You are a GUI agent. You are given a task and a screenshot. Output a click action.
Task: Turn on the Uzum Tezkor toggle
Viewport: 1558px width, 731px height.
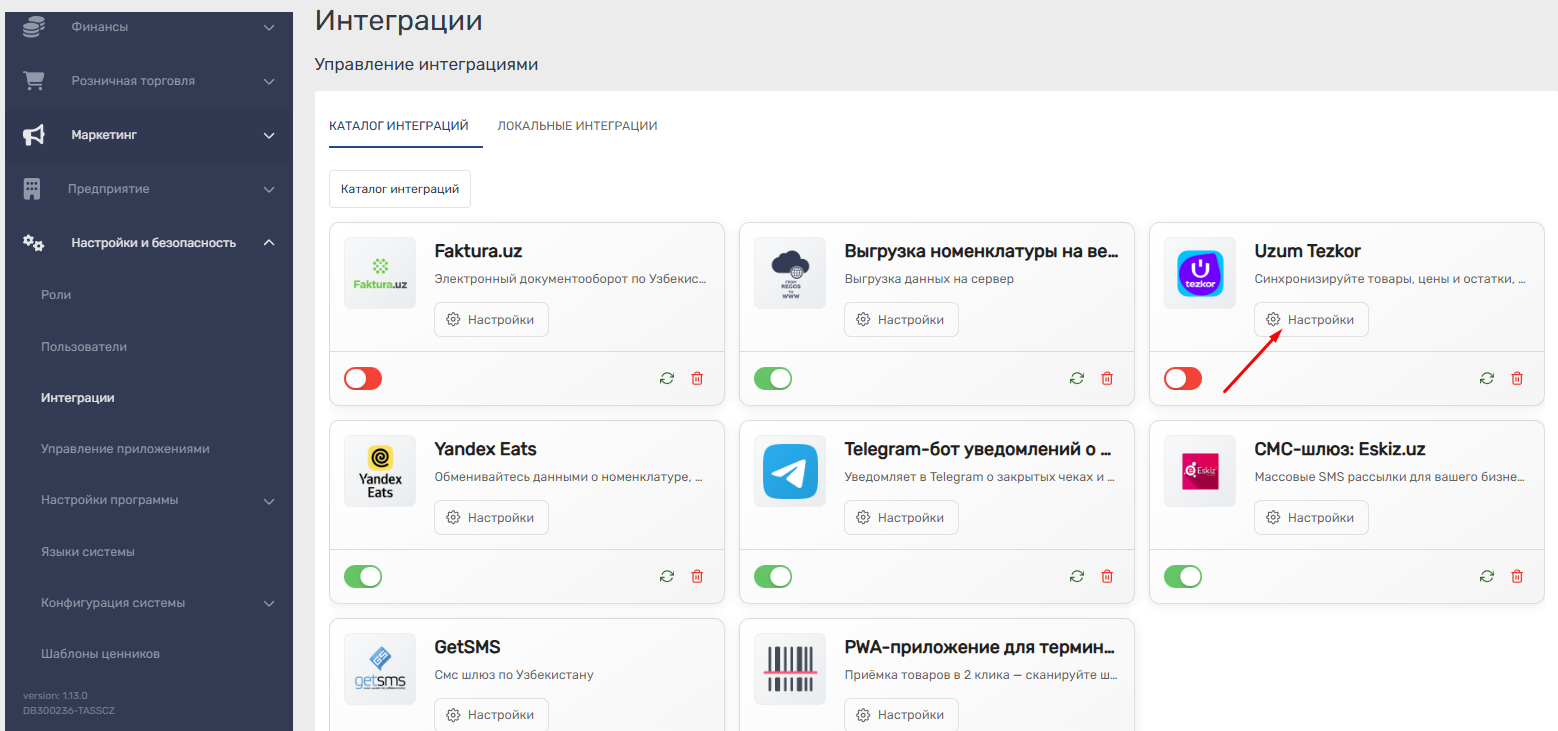tap(1183, 378)
